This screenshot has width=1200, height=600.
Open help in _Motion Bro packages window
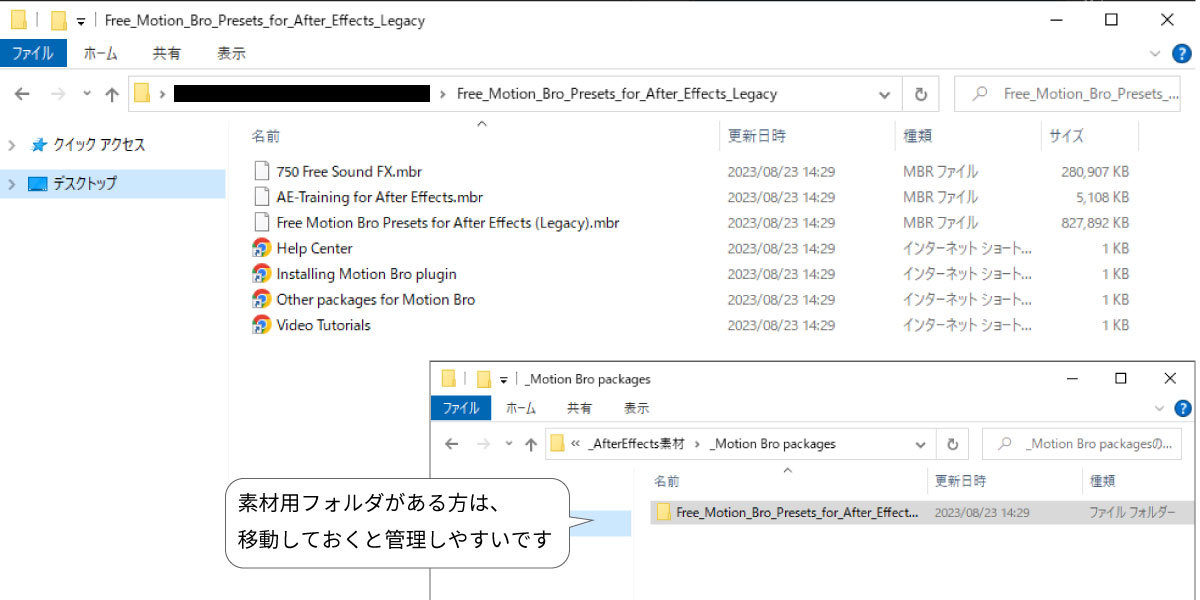click(1183, 408)
